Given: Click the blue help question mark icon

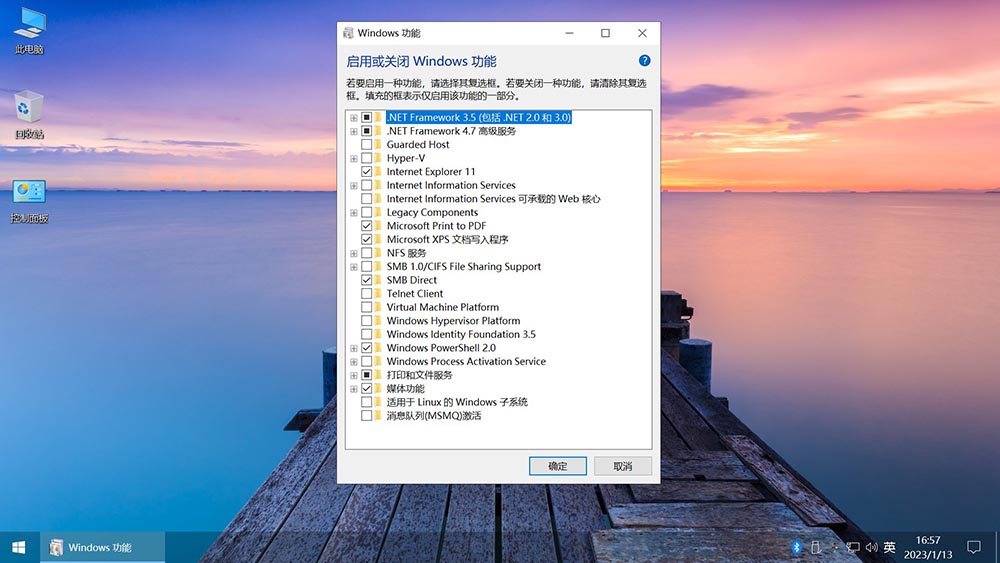Looking at the screenshot, I should pos(644,61).
